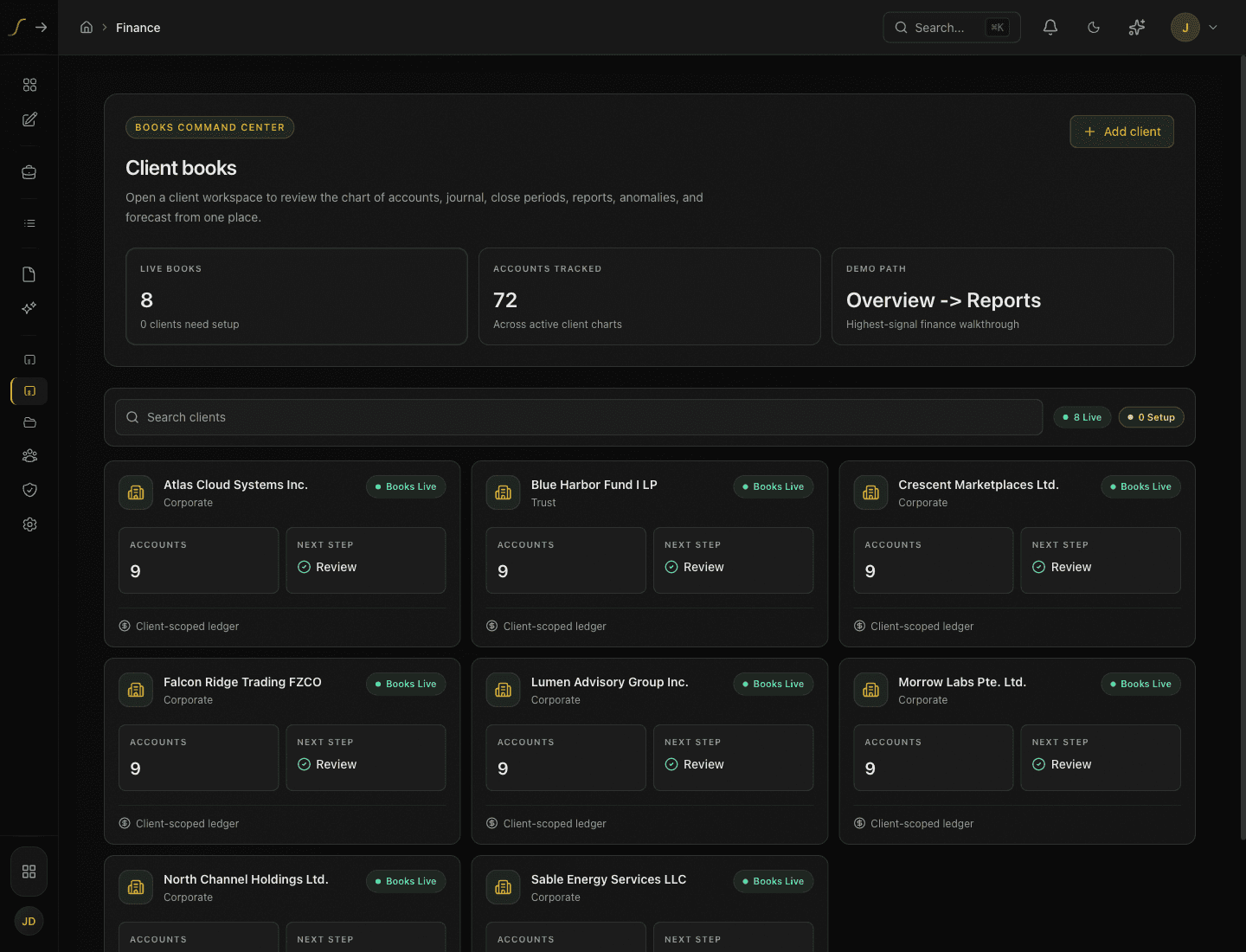Click Books Live badge on Sable Energy Services
This screenshot has width=1246, height=952.
(x=774, y=881)
